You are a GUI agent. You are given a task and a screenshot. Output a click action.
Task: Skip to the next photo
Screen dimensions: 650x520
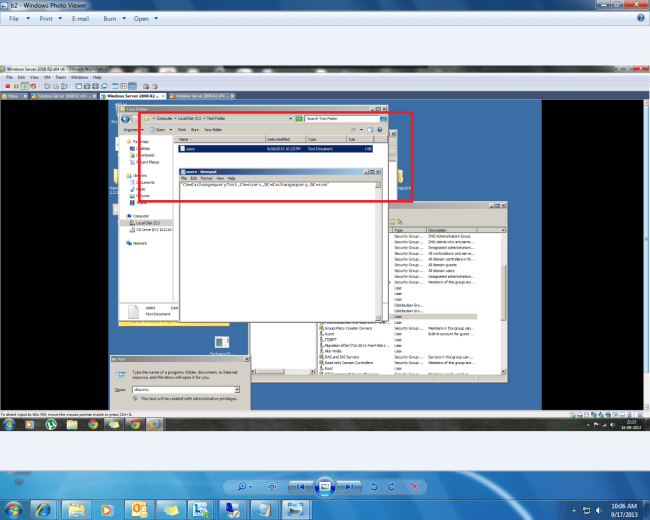tap(351, 485)
